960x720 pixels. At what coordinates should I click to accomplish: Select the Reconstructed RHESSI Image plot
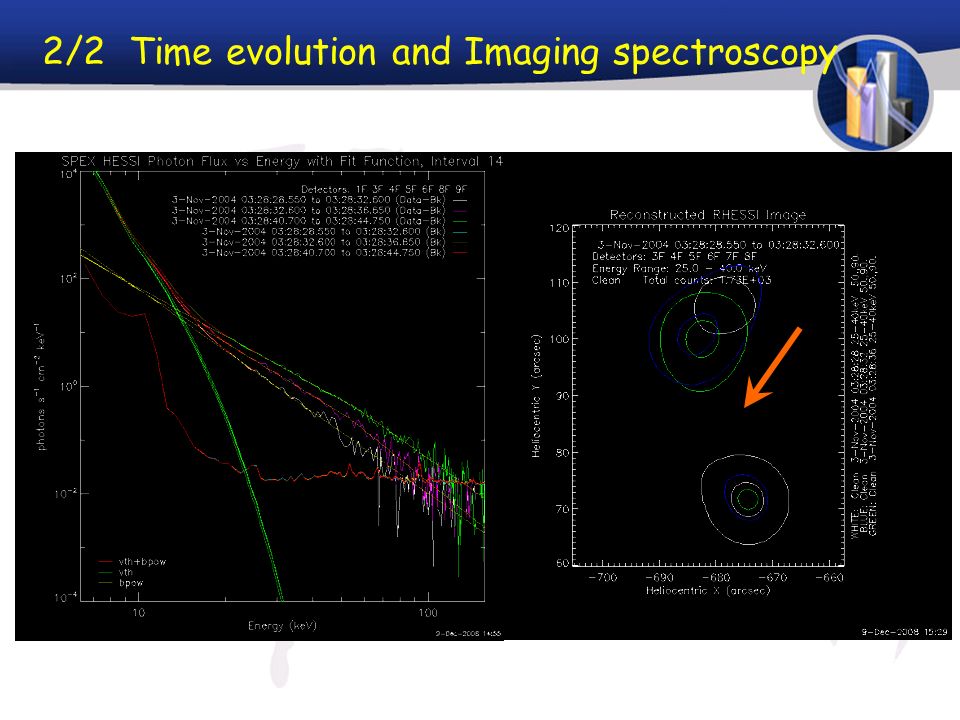click(728, 396)
